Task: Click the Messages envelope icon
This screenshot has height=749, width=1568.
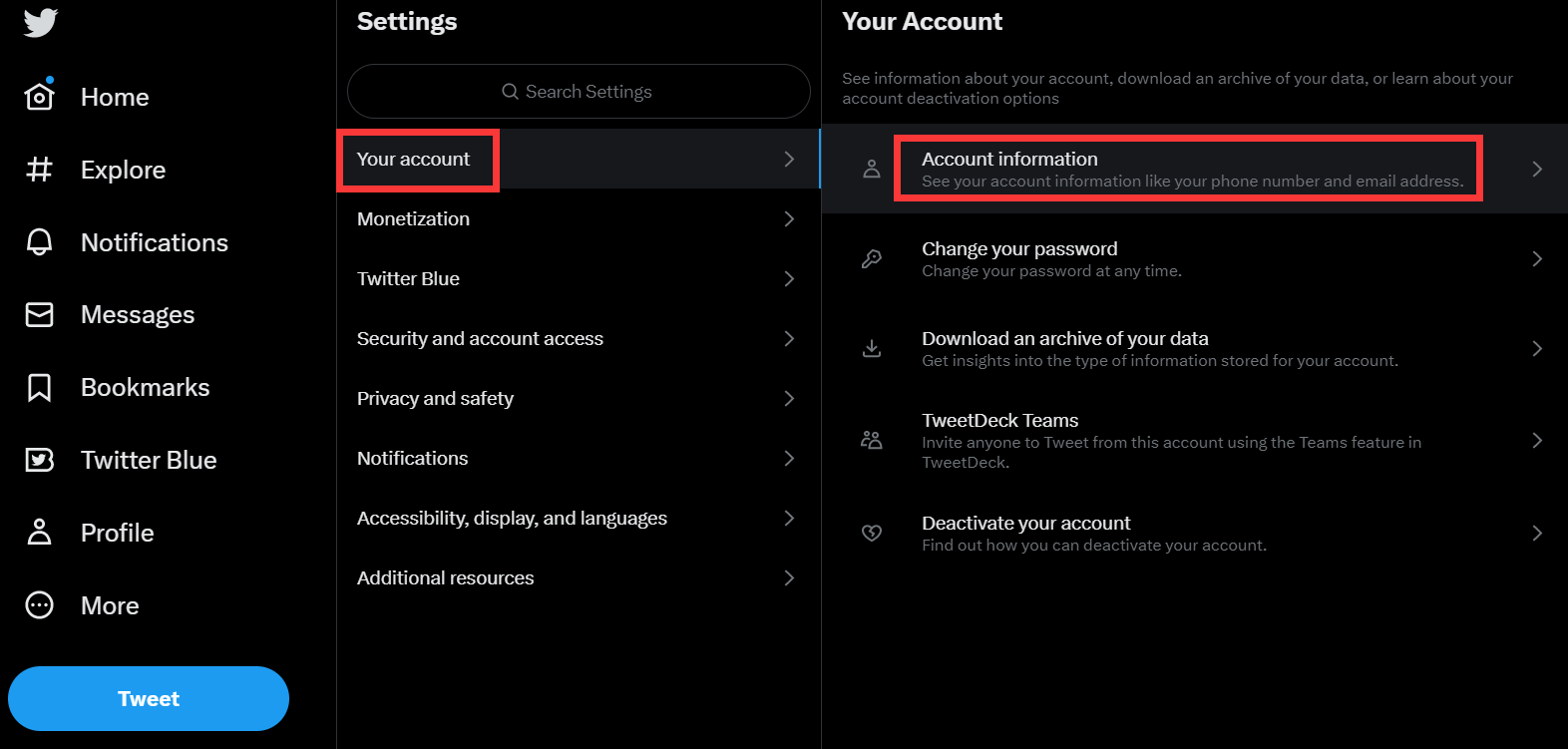Action: click(39, 315)
